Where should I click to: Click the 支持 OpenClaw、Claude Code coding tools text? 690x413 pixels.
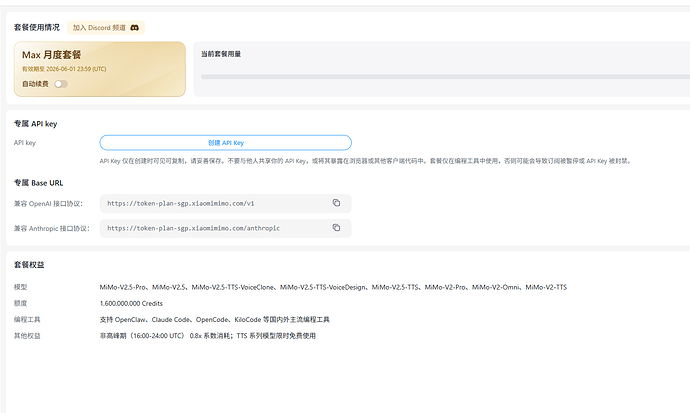[x=215, y=319]
